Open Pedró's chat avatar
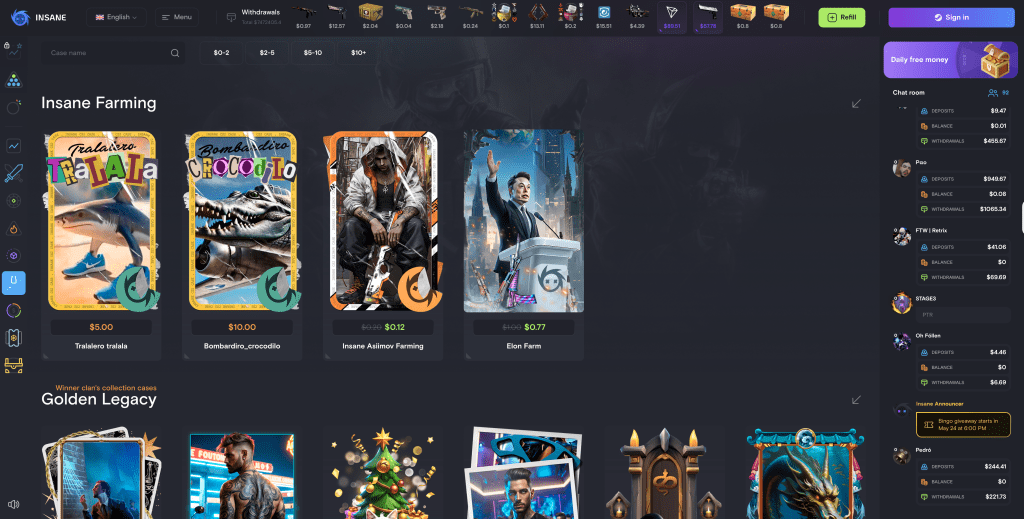 (x=901, y=456)
